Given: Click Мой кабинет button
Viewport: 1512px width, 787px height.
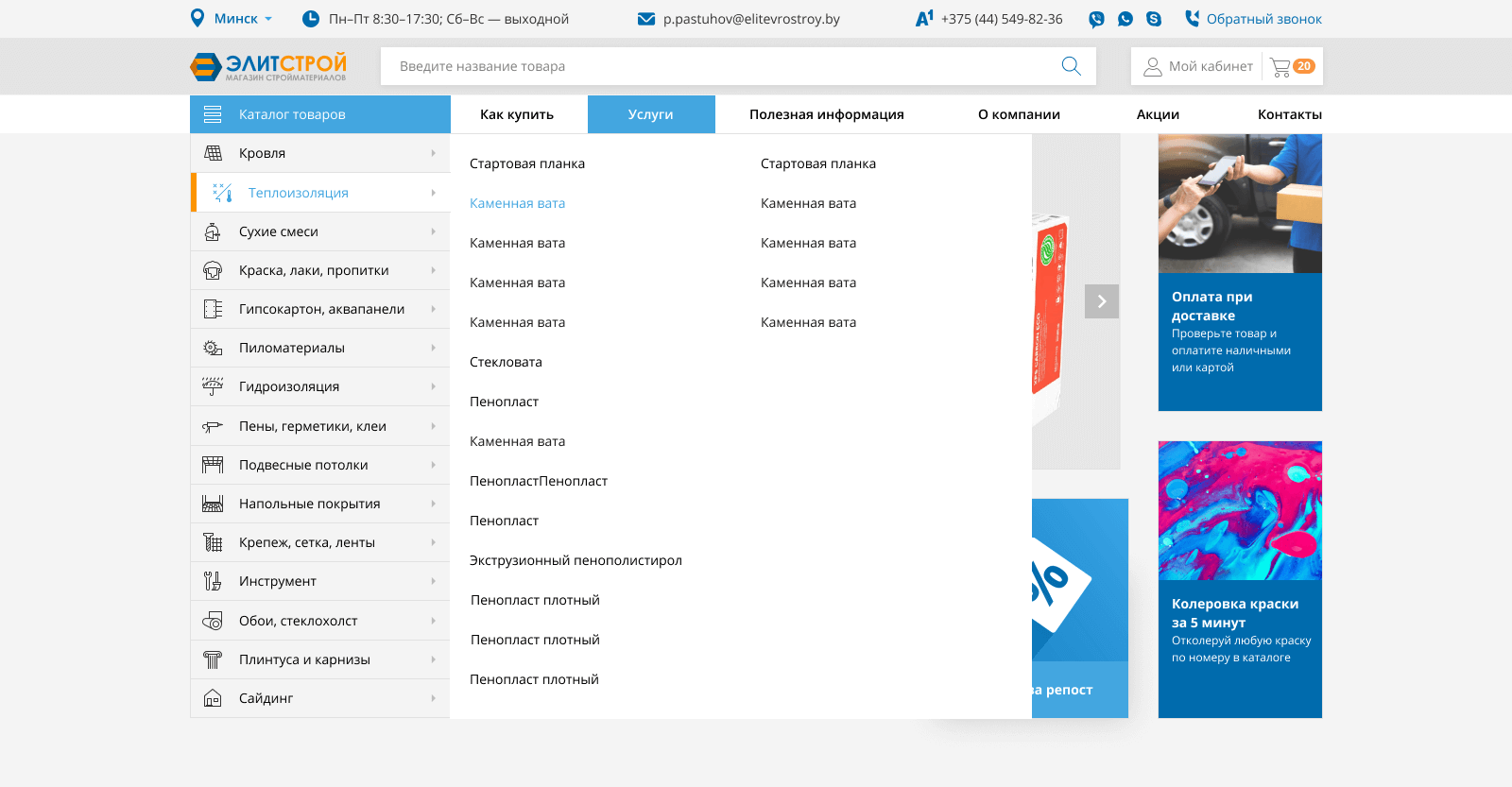Looking at the screenshot, I should [1198, 66].
